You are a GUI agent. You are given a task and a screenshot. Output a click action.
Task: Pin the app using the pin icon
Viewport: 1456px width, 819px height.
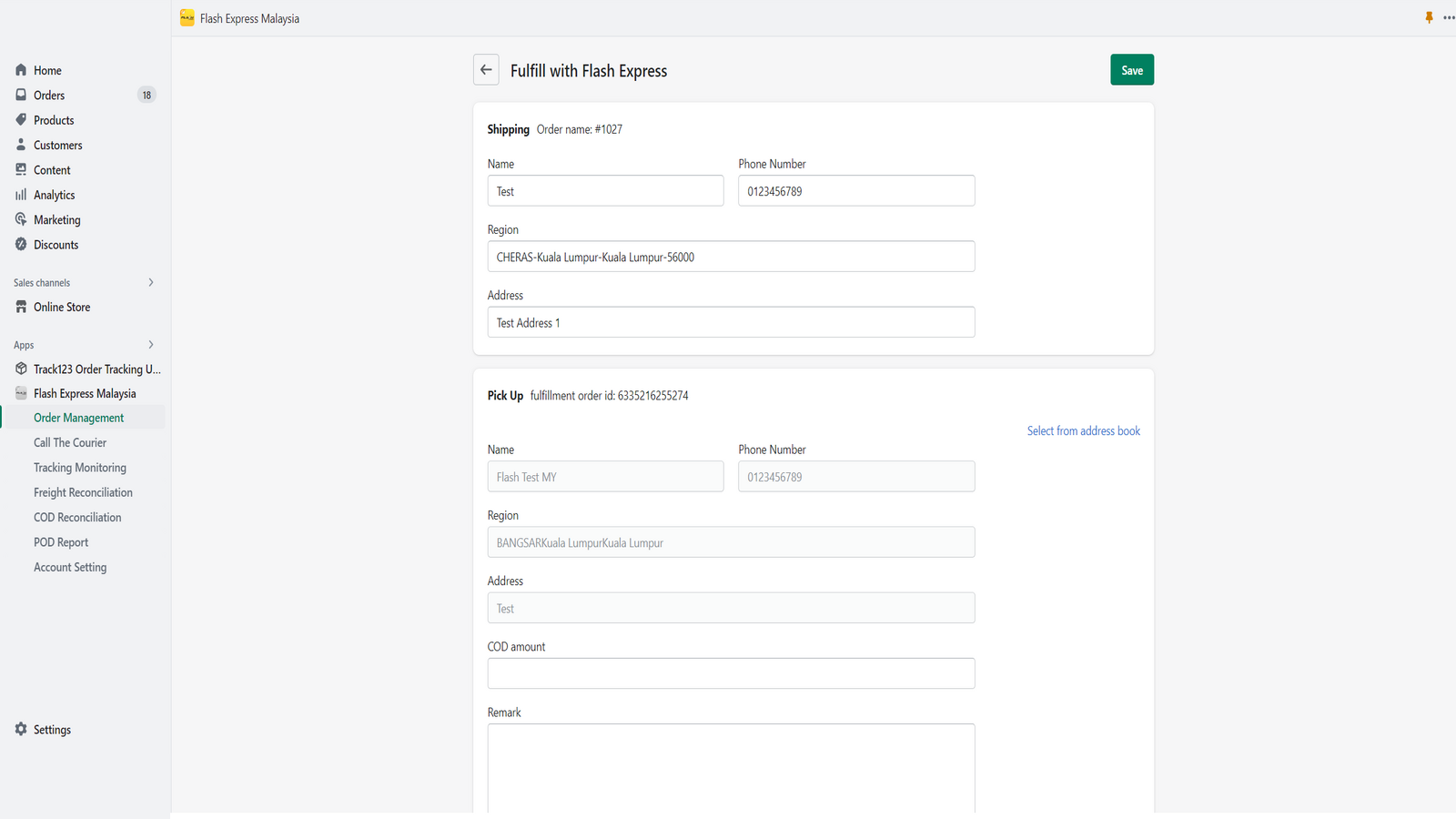(1429, 17)
